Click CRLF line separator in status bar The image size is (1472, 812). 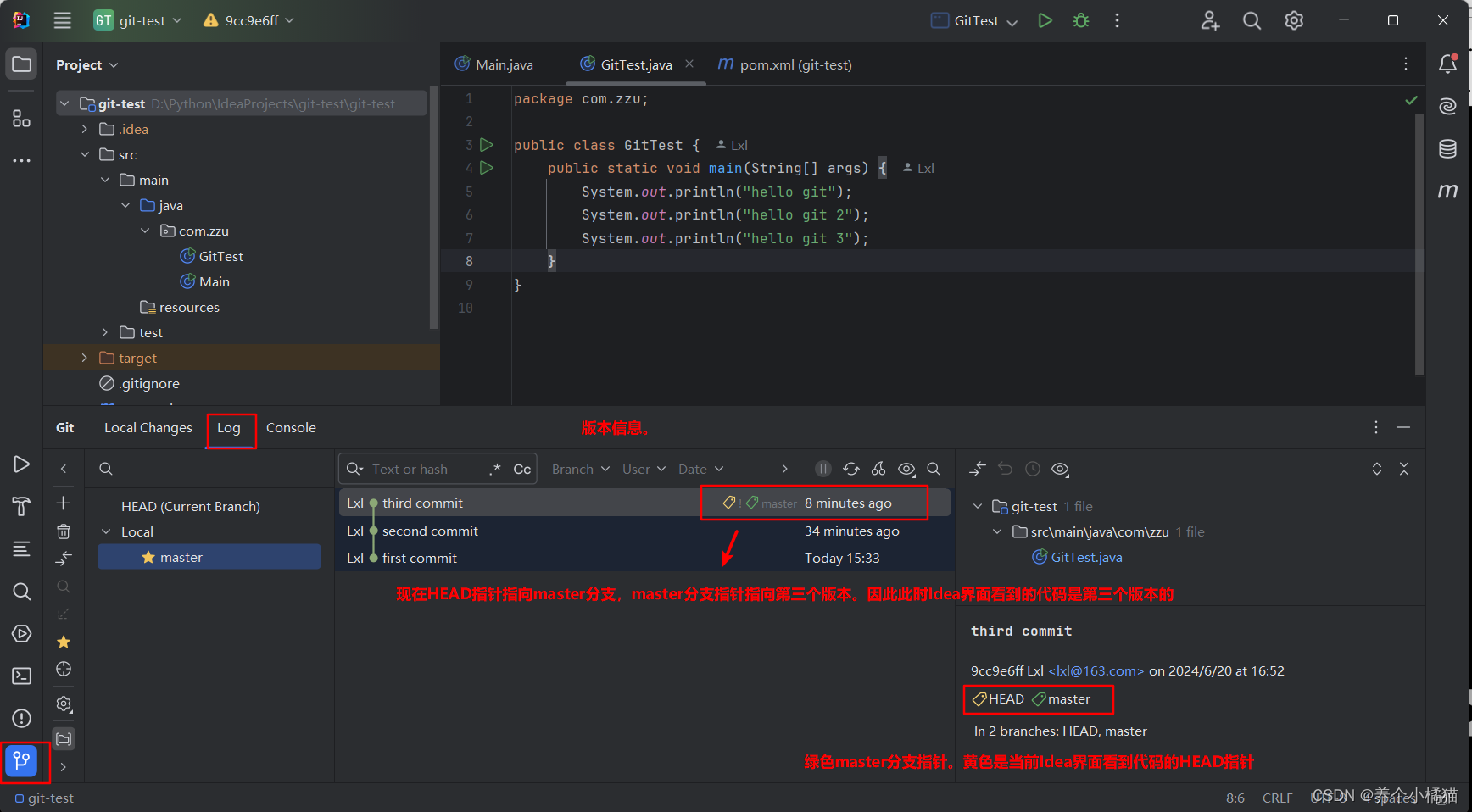(x=1277, y=798)
